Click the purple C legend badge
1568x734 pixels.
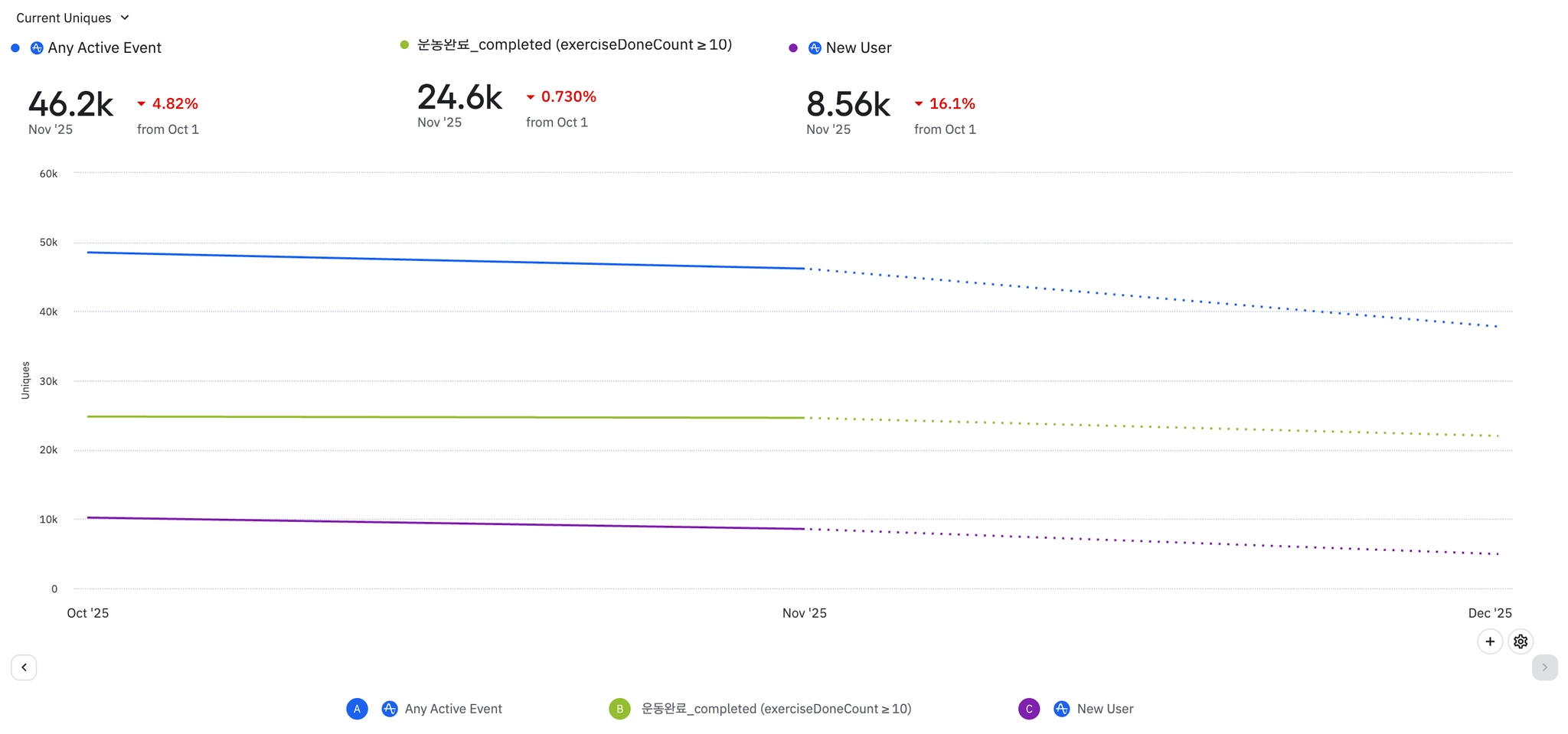pos(1029,709)
